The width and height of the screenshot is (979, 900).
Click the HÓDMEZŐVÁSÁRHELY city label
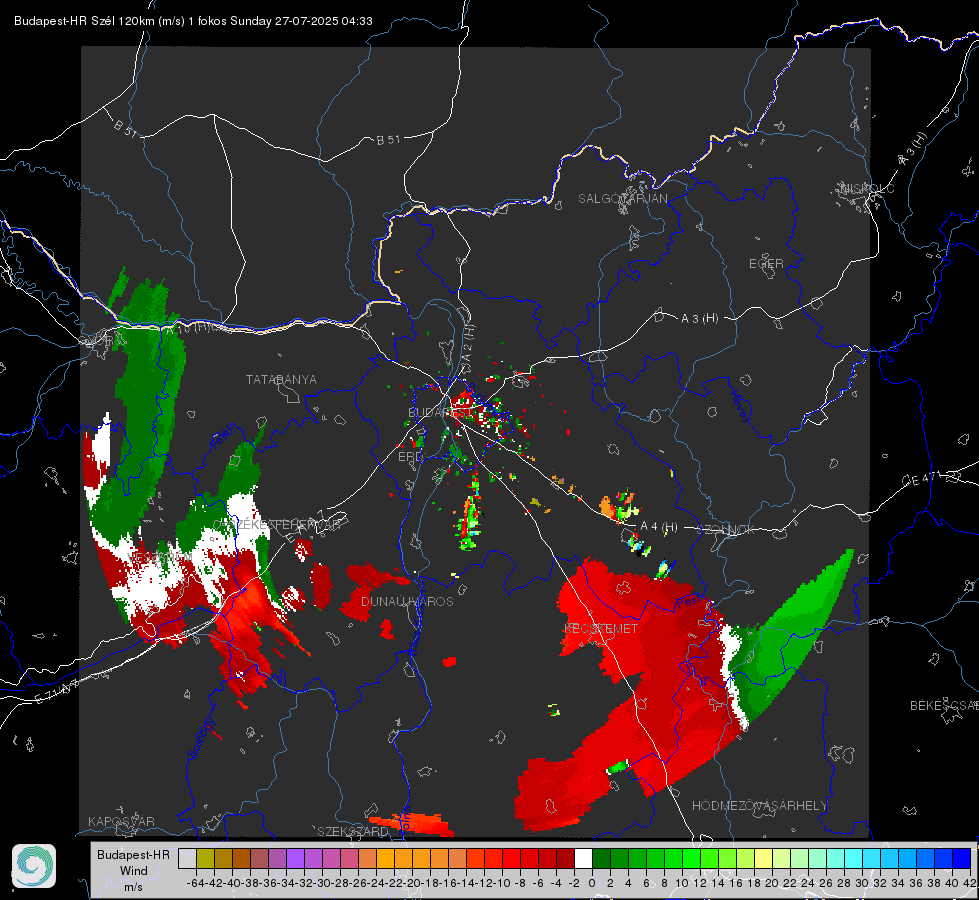(759, 806)
